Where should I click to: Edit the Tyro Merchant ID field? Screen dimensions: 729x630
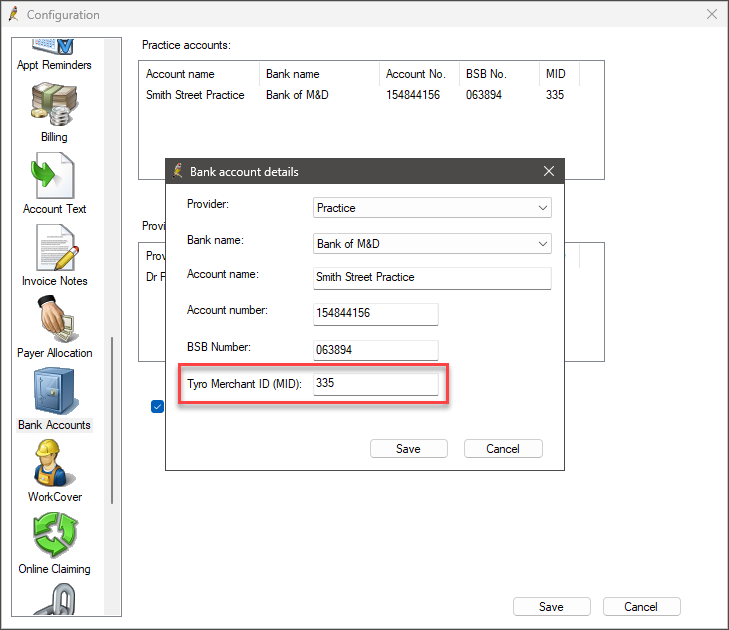376,384
